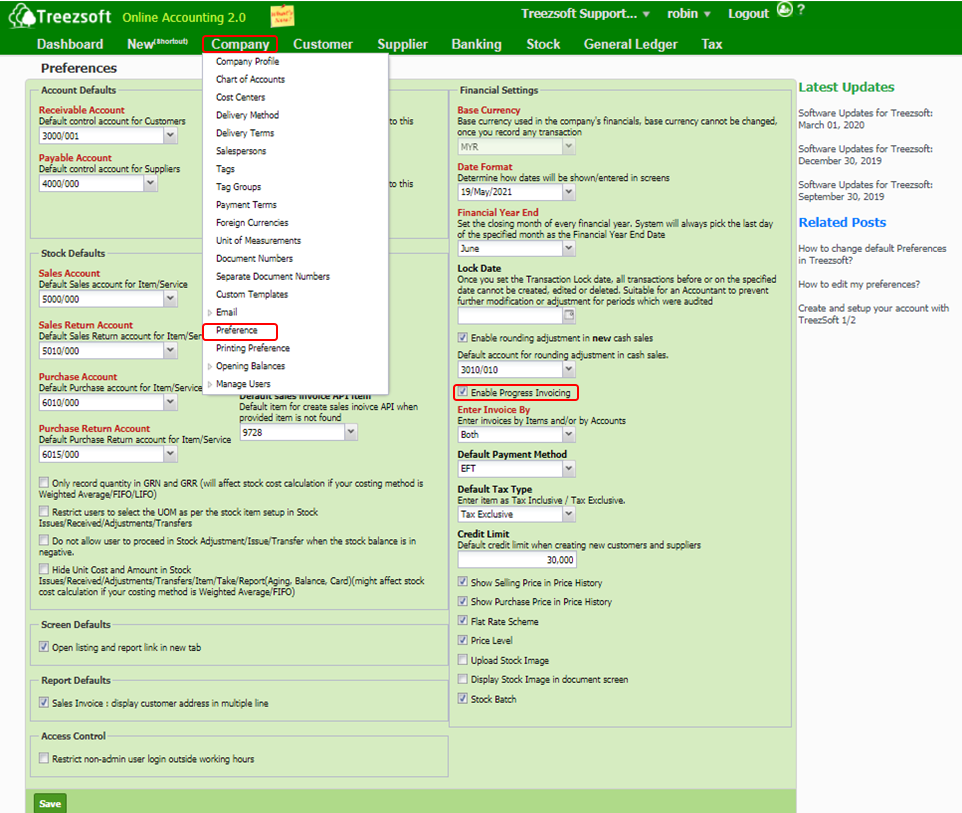This screenshot has width=962, height=813.
Task: Open the Default Tax Type dropdown
Action: [569, 514]
